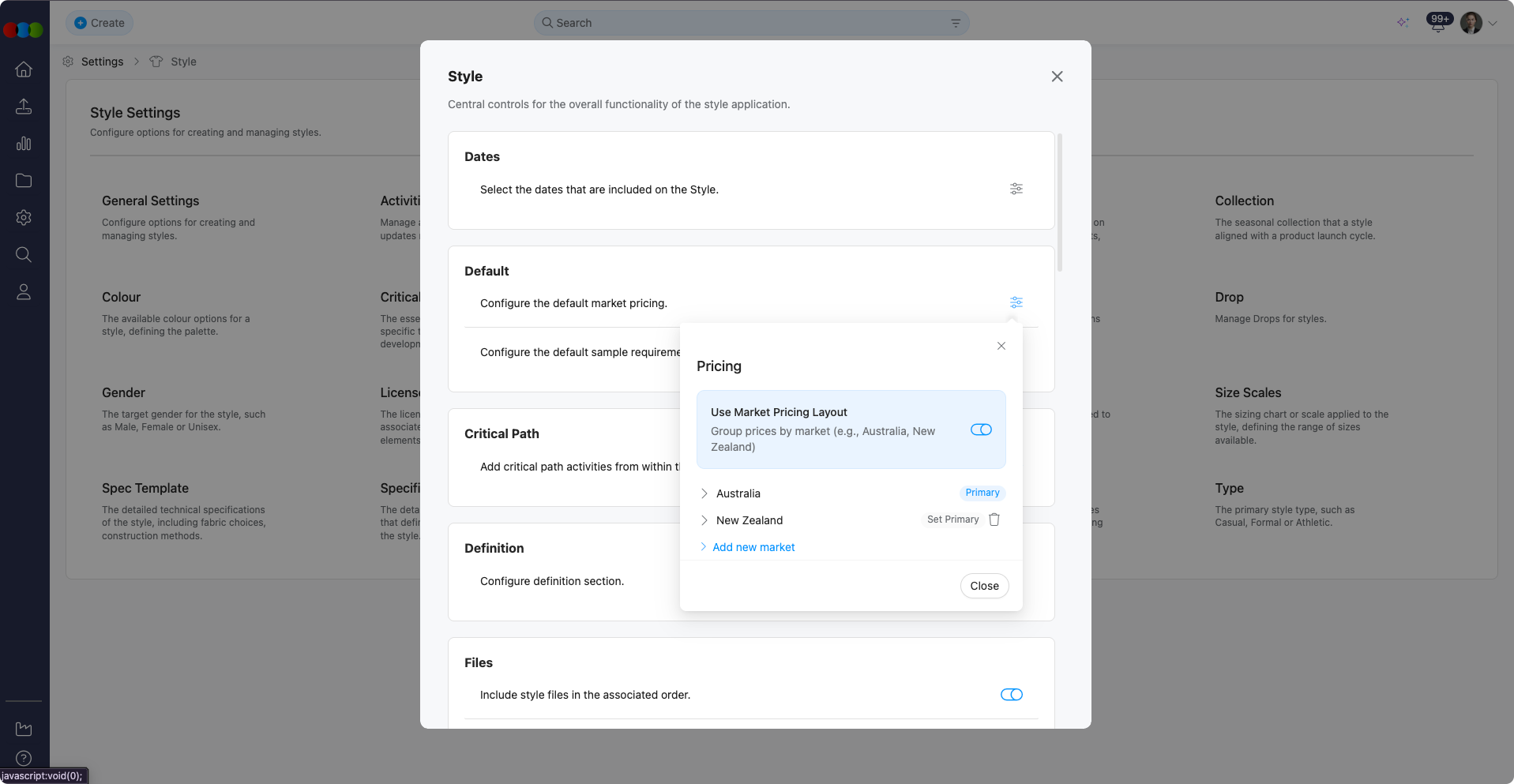This screenshot has width=1514, height=784.
Task: Open the upload icon in sidebar
Action: tap(24, 107)
